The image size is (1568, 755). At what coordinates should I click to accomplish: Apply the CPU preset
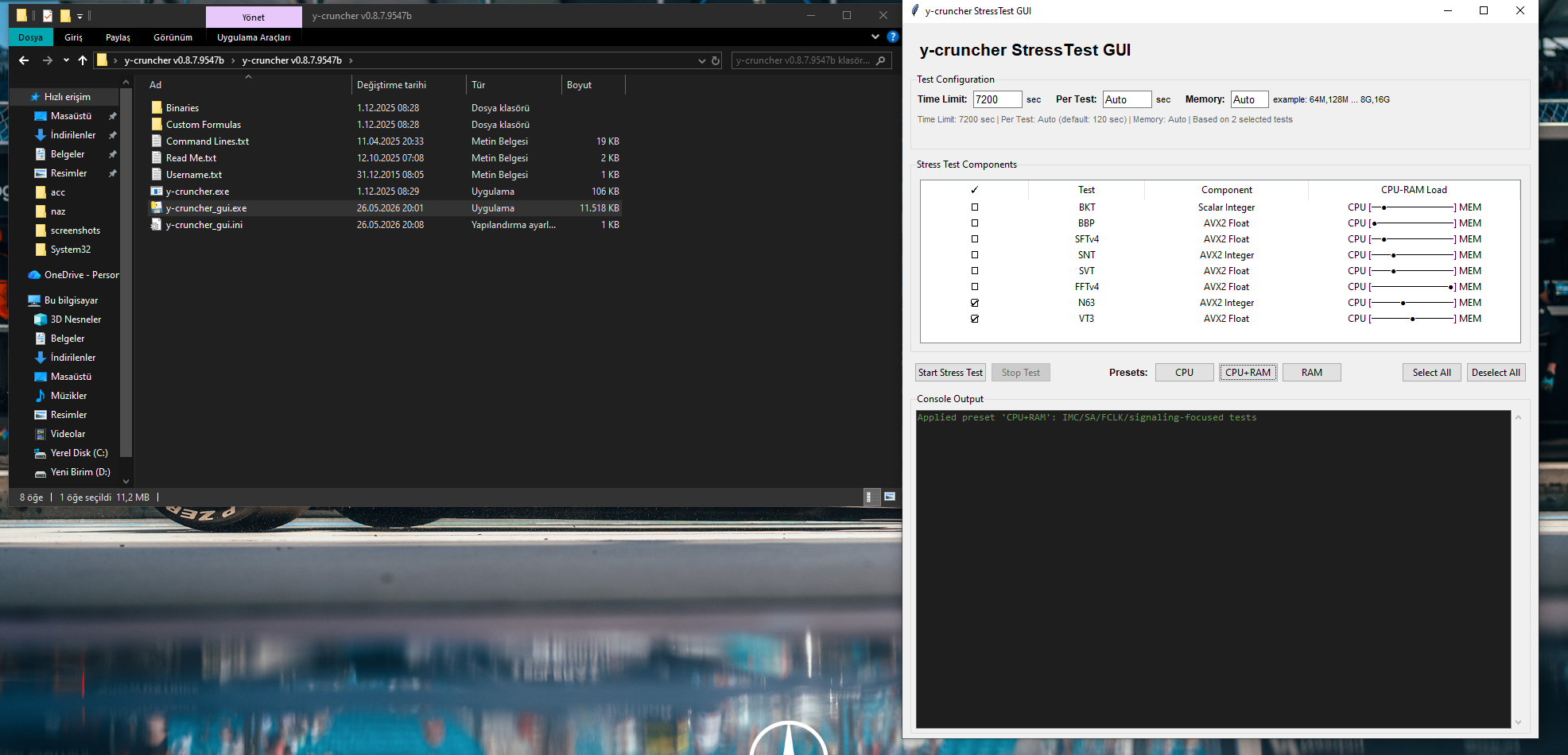(x=1185, y=373)
